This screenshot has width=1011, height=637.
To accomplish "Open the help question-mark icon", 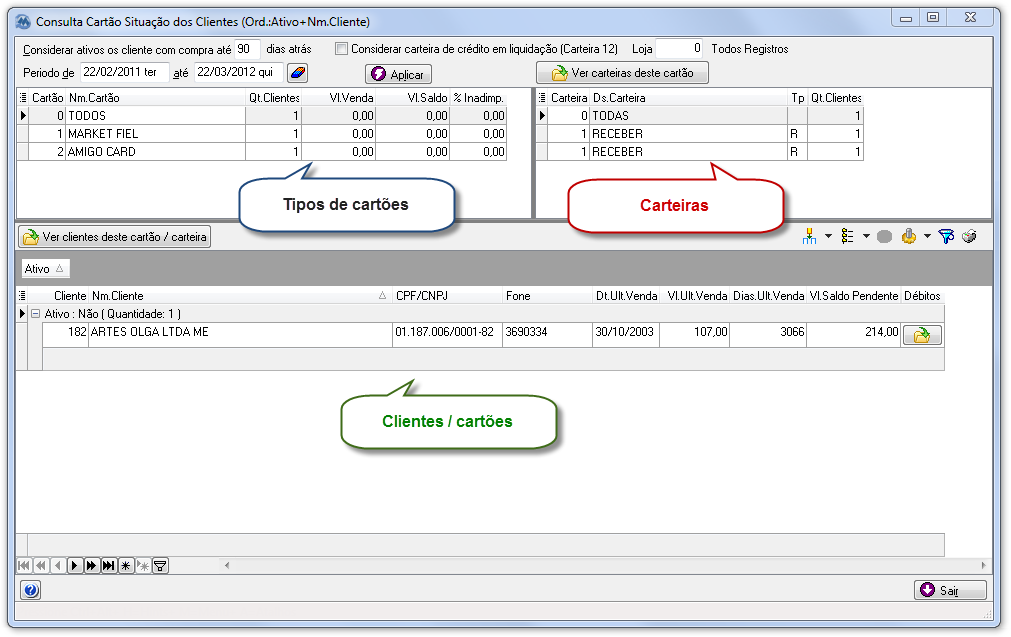I will (x=31, y=590).
